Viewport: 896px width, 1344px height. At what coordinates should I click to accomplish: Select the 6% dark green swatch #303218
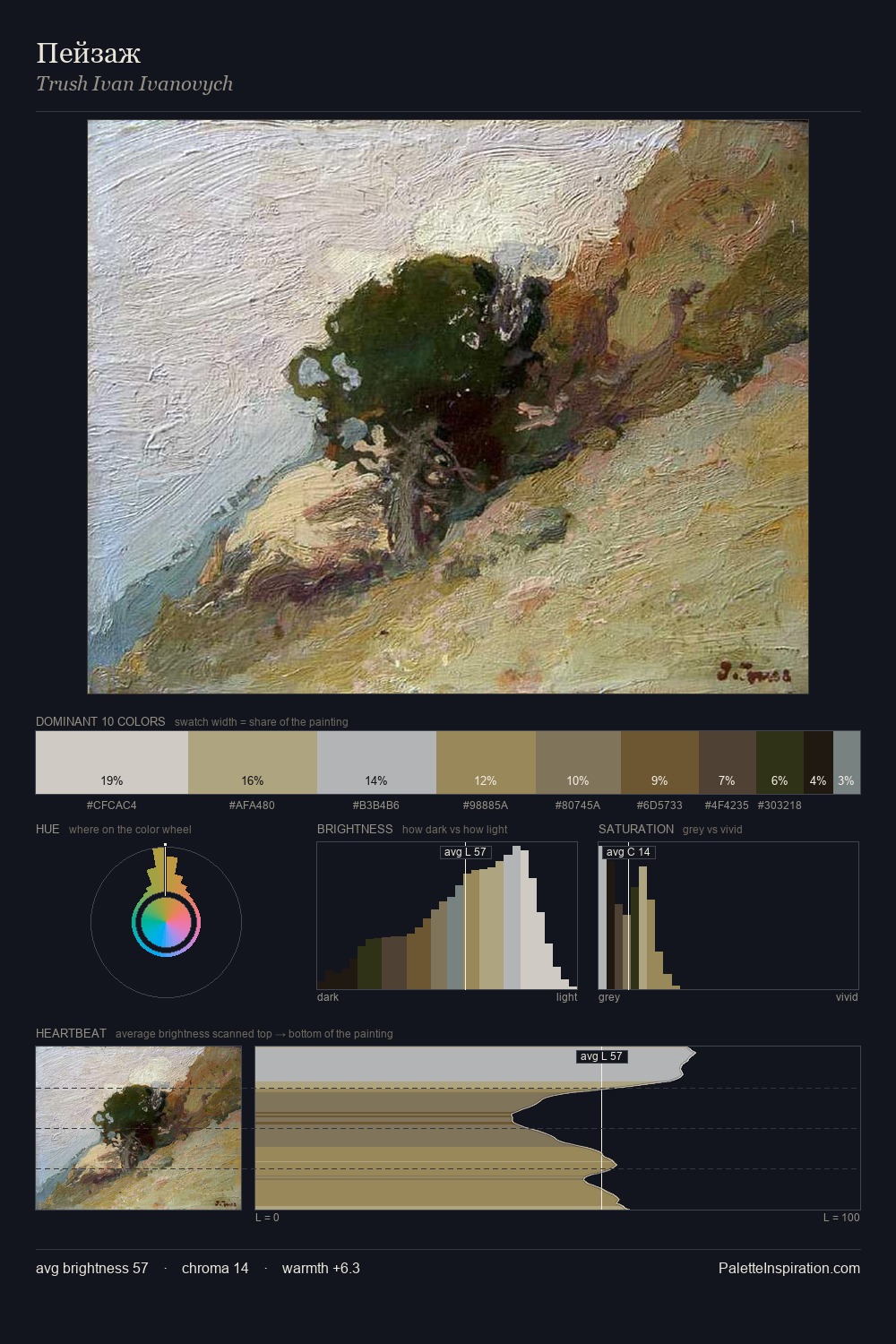pyautogui.click(x=780, y=762)
